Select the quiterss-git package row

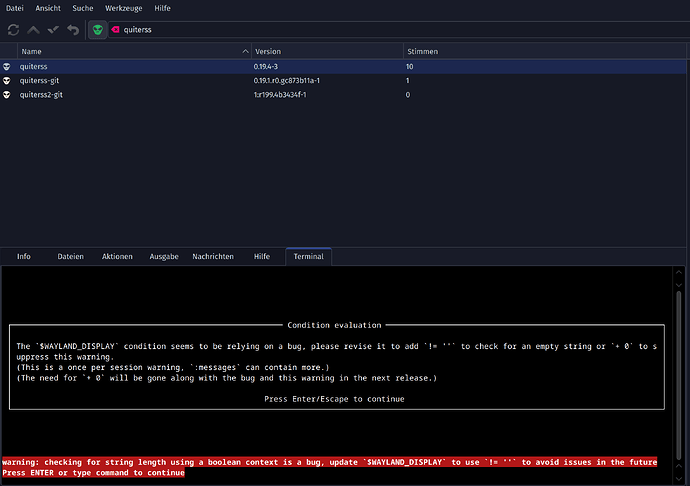click(x=343, y=81)
